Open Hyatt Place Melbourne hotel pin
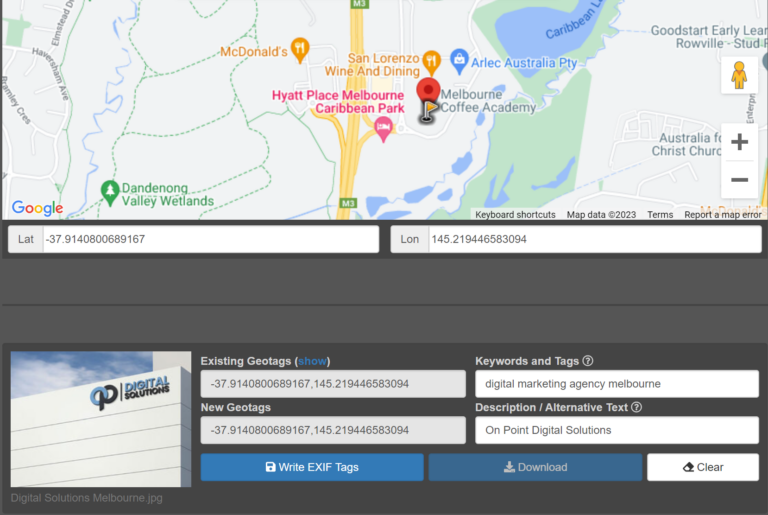Screen dimensions: 768x515 point(383,129)
